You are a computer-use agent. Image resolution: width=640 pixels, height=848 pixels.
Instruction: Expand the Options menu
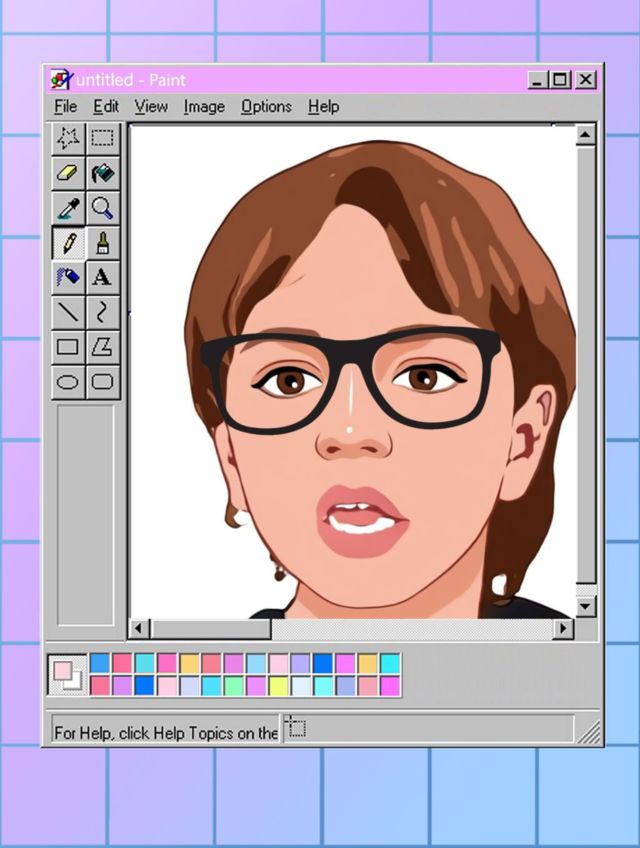[266, 106]
